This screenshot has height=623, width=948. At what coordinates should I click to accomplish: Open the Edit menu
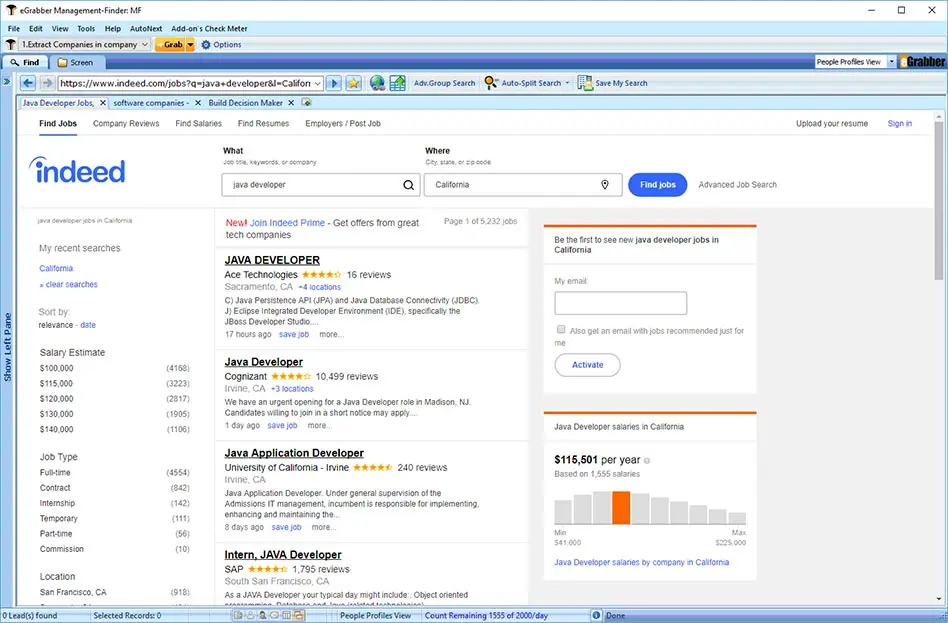(x=36, y=28)
